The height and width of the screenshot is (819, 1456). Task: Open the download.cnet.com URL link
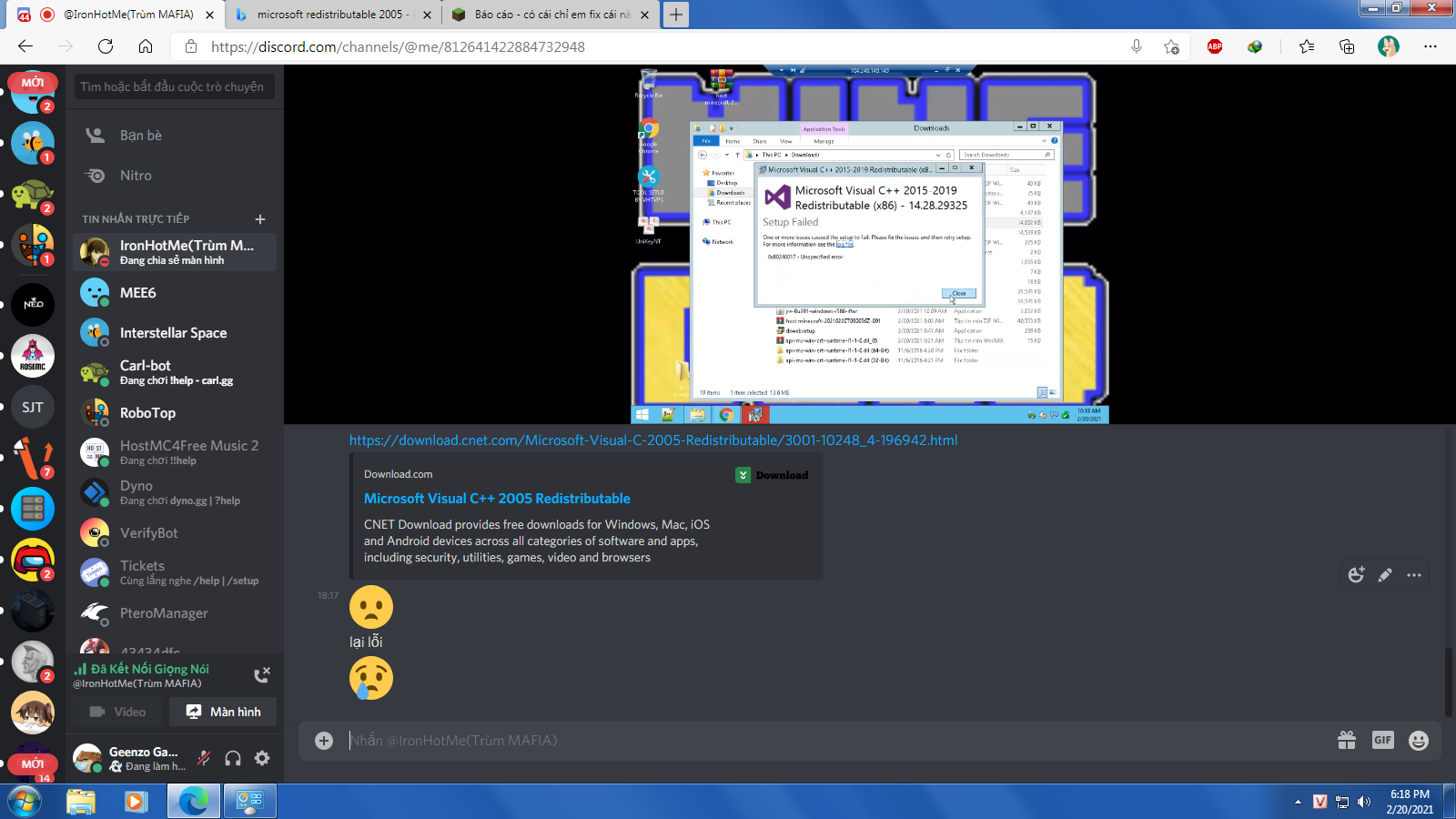[x=653, y=440]
